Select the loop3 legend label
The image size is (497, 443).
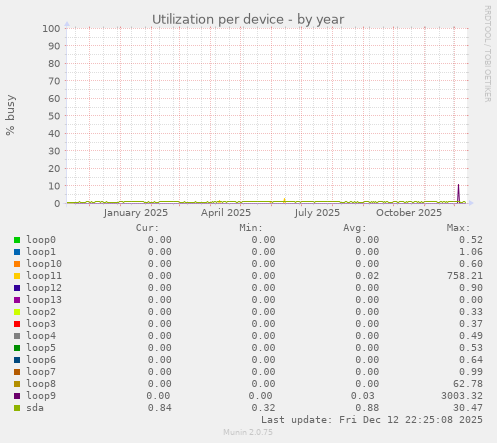tap(41, 324)
